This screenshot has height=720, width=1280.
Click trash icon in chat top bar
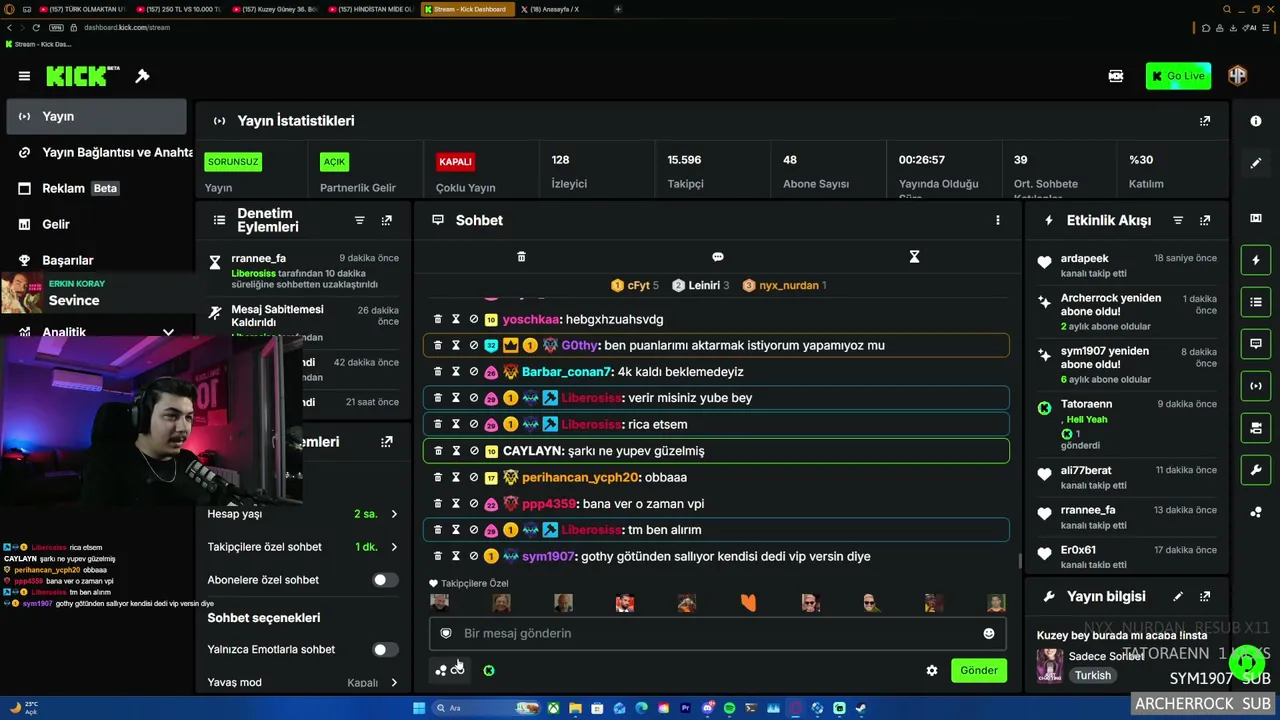(x=521, y=257)
